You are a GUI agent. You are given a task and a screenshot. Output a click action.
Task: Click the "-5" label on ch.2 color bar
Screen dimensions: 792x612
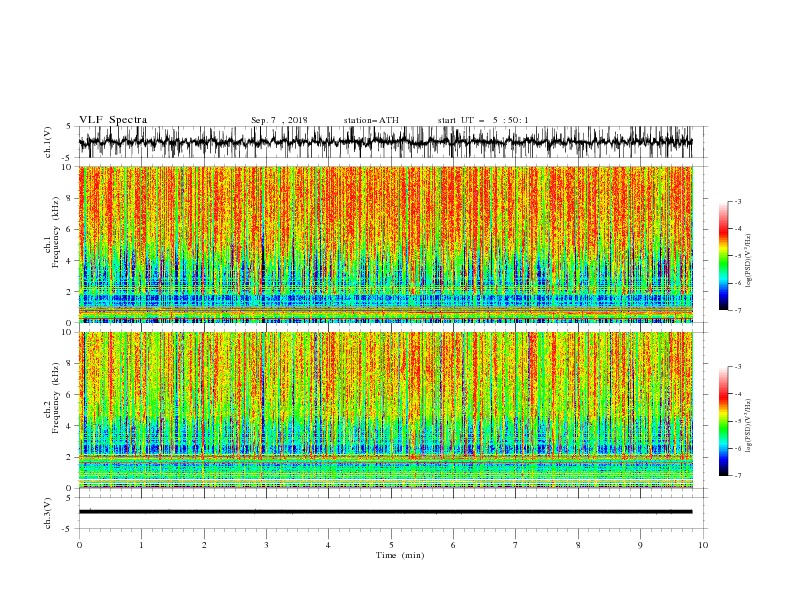tap(737, 421)
